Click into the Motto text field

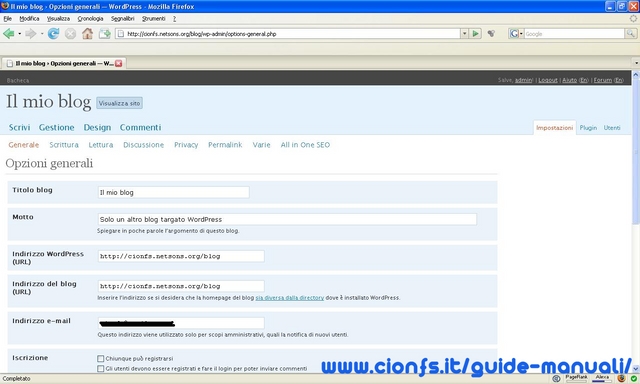pyautogui.click(x=287, y=219)
